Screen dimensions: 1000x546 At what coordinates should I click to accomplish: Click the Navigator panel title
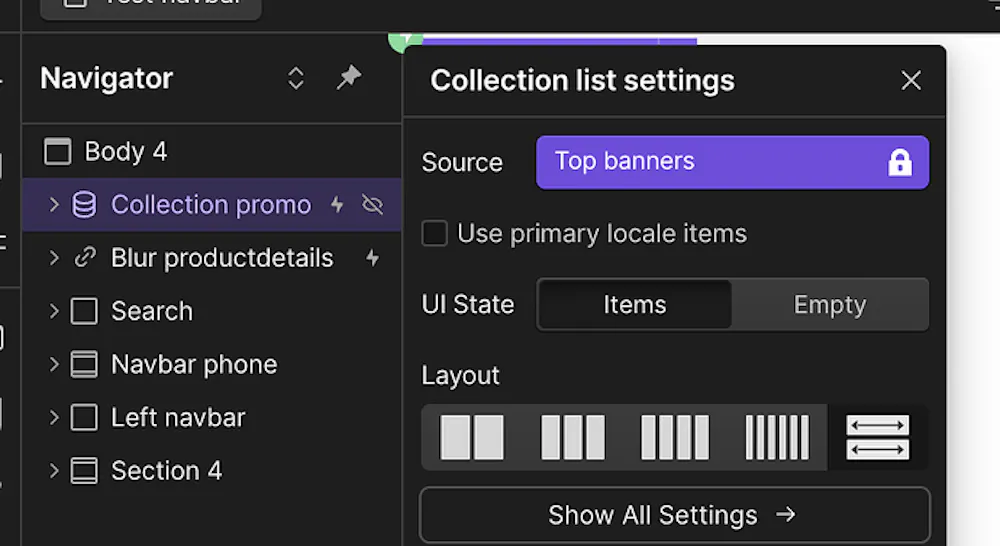click(107, 78)
